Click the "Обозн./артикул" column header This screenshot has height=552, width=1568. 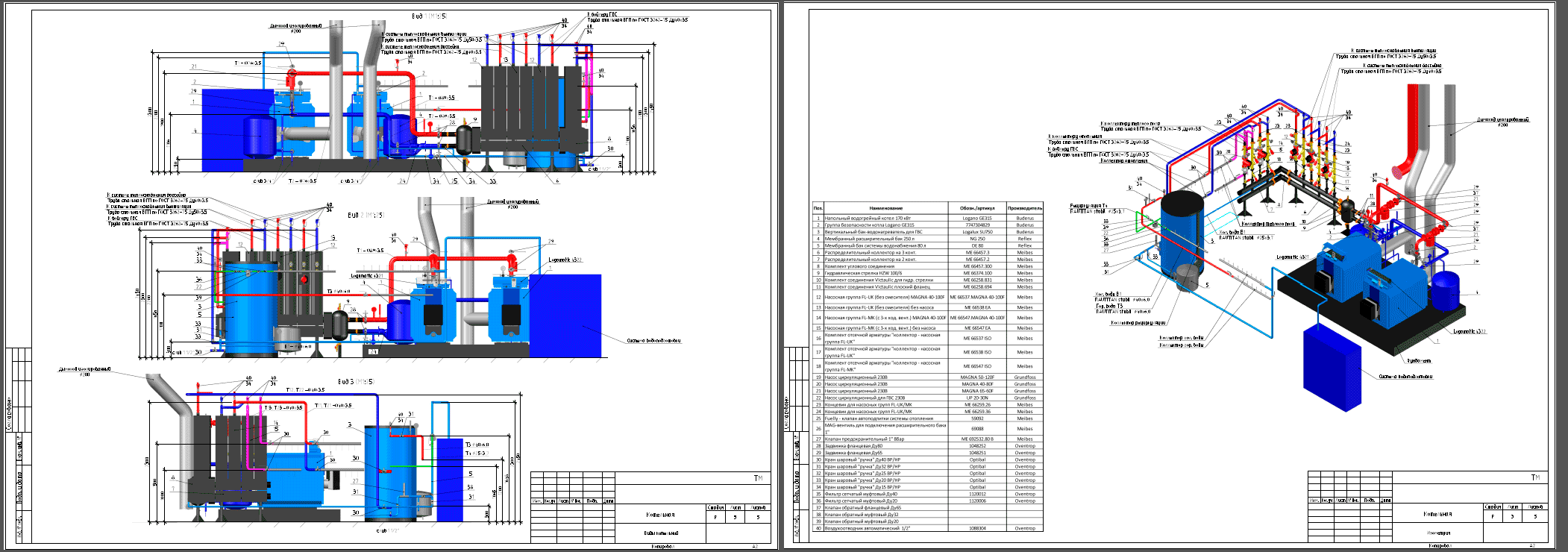(x=977, y=208)
